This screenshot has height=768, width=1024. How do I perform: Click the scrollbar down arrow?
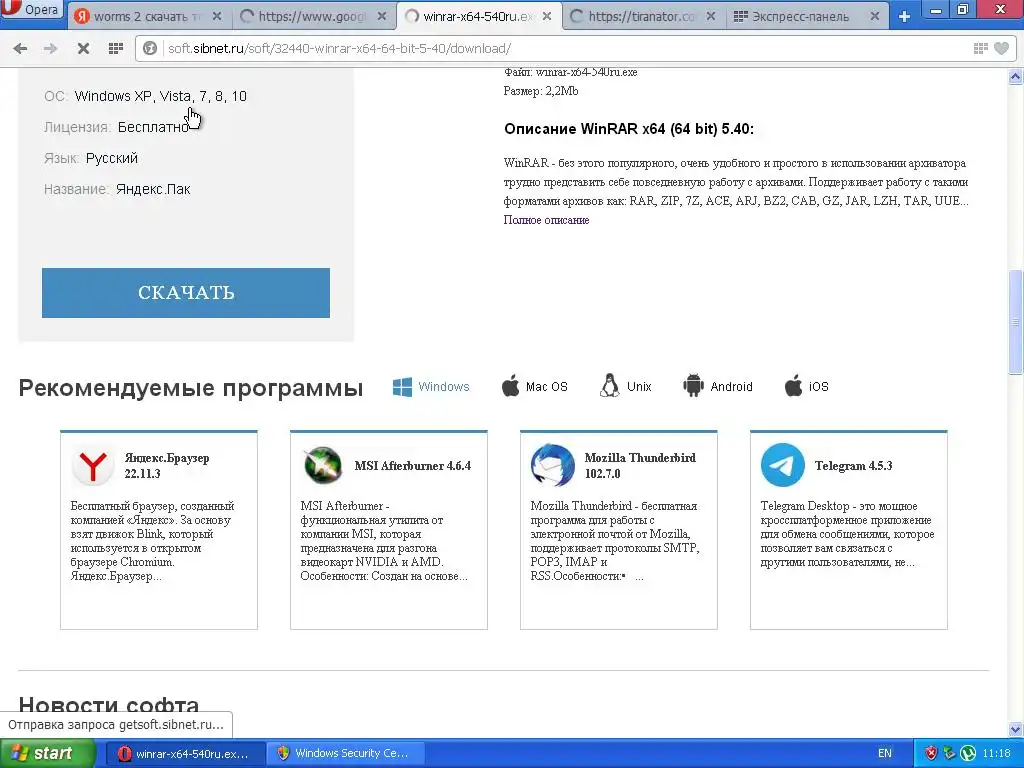coord(1015,729)
